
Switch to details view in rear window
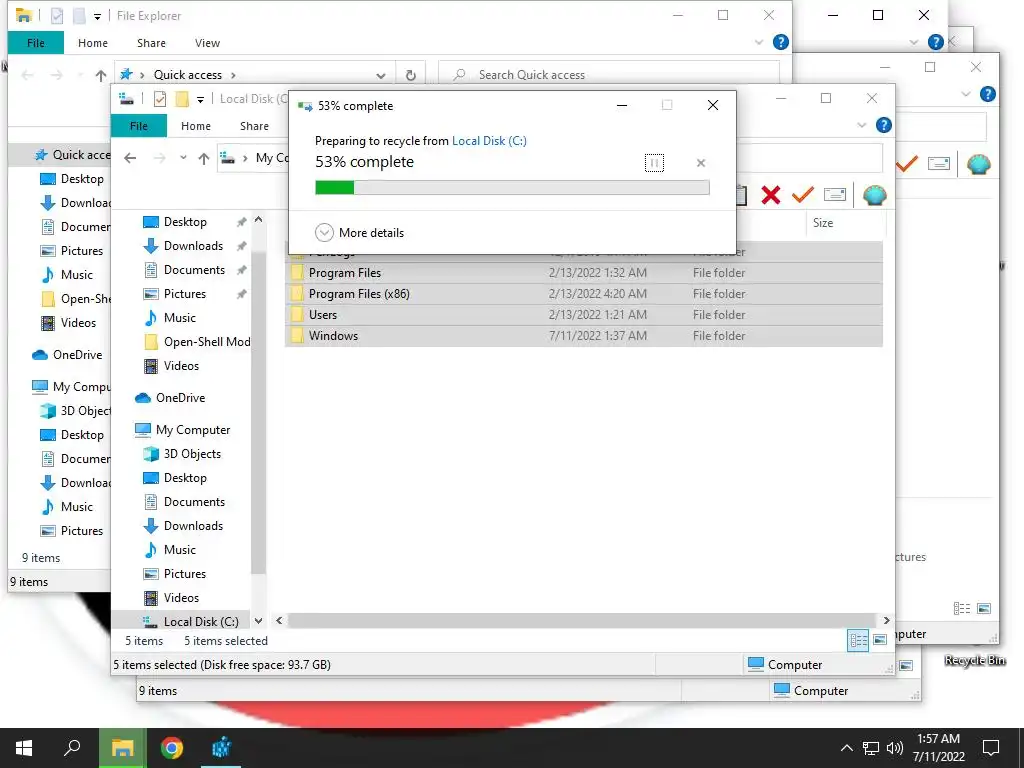point(961,609)
